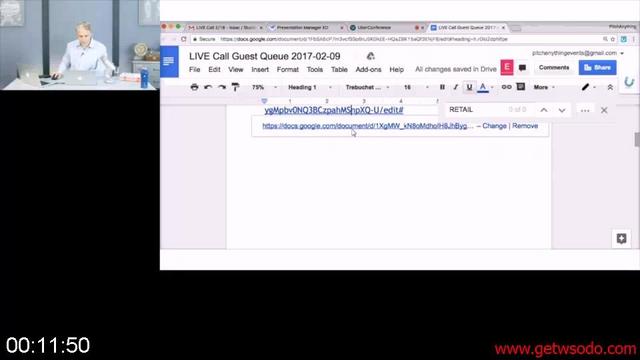640x360 pixels.
Task: Open the Editing mode pencil menu
Action: point(588,87)
